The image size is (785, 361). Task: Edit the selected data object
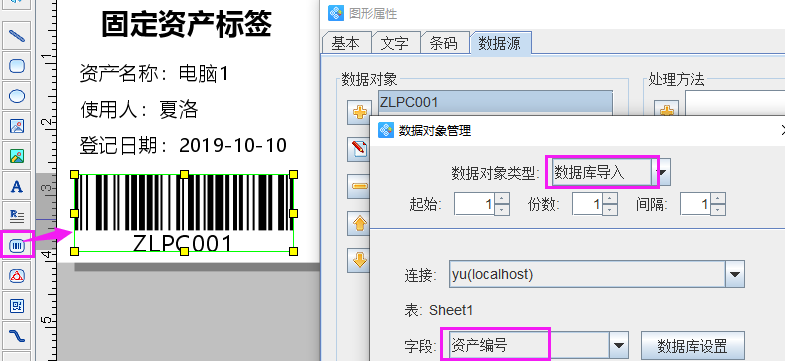click(359, 149)
